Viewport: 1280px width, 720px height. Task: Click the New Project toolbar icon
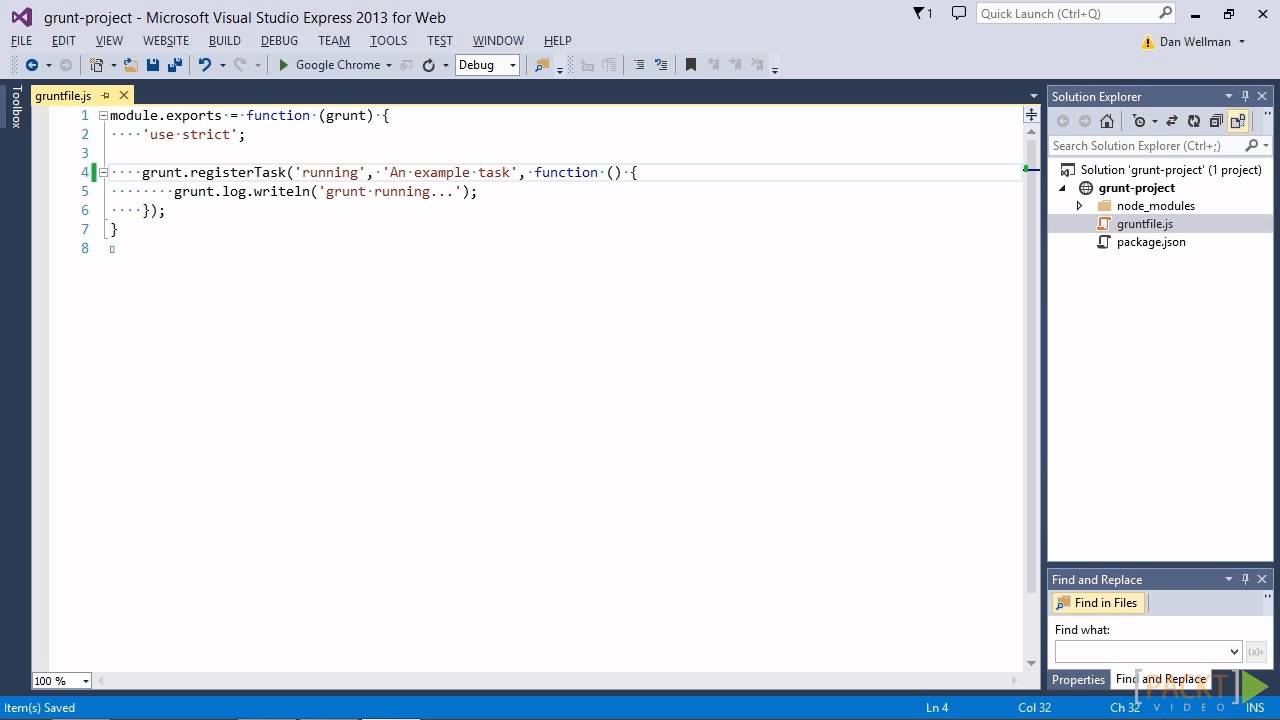96,65
